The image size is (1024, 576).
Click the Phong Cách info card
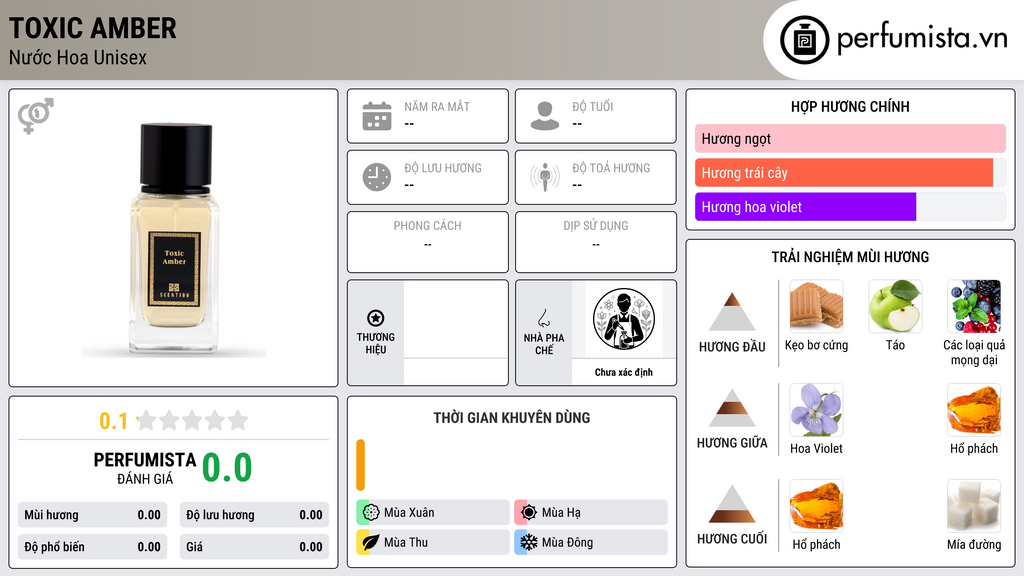point(428,242)
